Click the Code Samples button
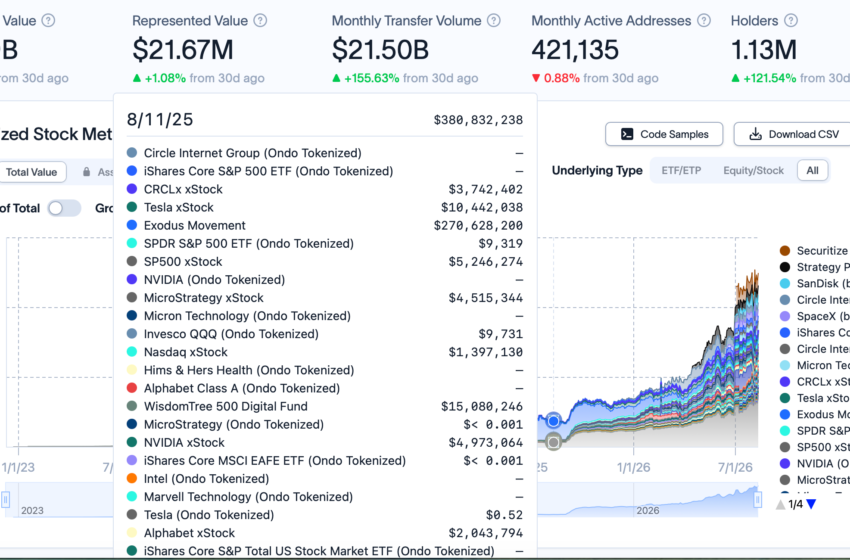The width and height of the screenshot is (850, 560). click(664, 134)
